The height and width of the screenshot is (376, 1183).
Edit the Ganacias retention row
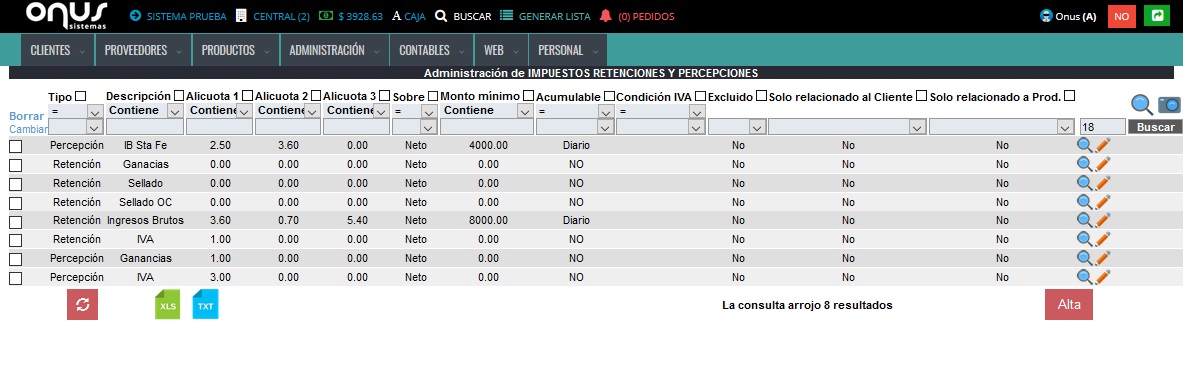click(x=1102, y=164)
